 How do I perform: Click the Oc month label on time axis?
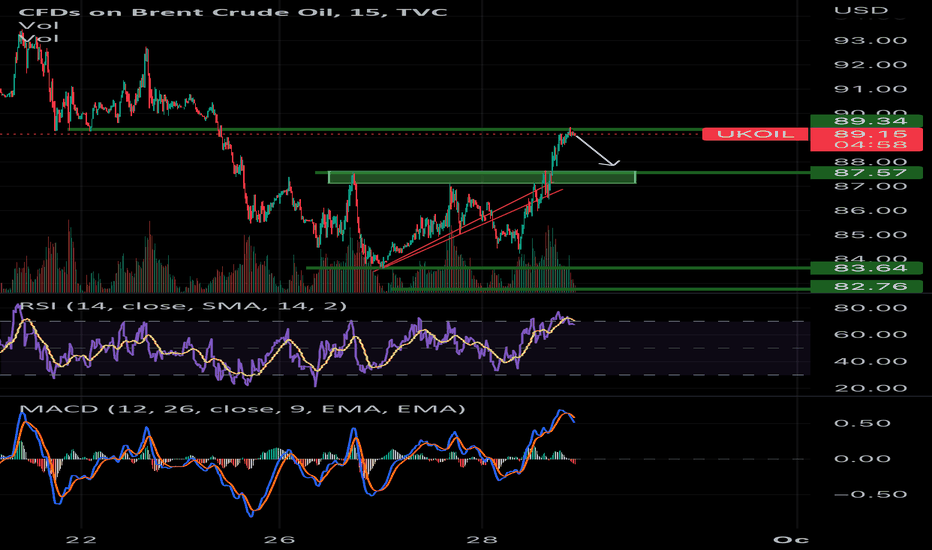pos(791,539)
